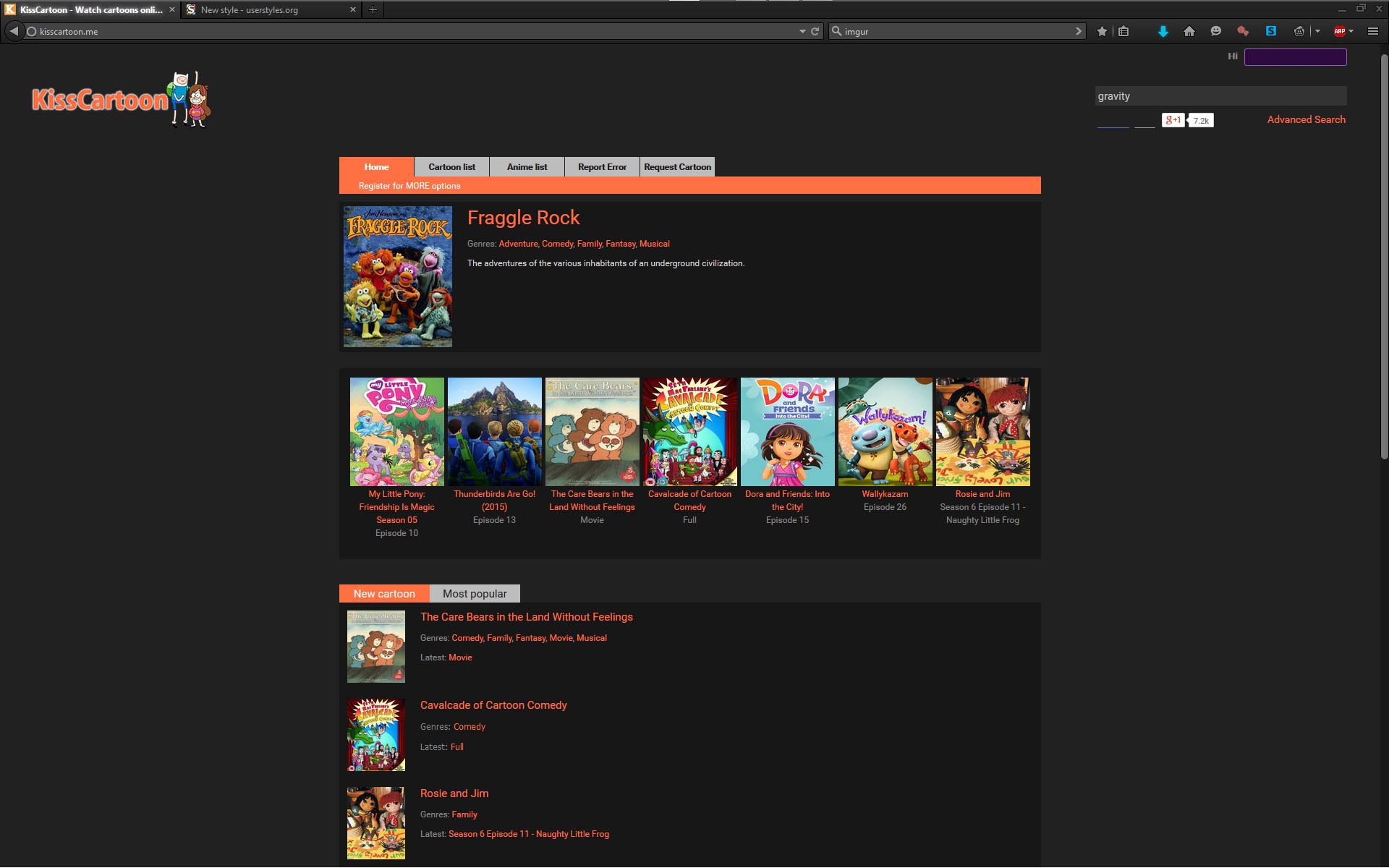1389x868 pixels.
Task: Open Advanced Search link
Action: point(1306,119)
